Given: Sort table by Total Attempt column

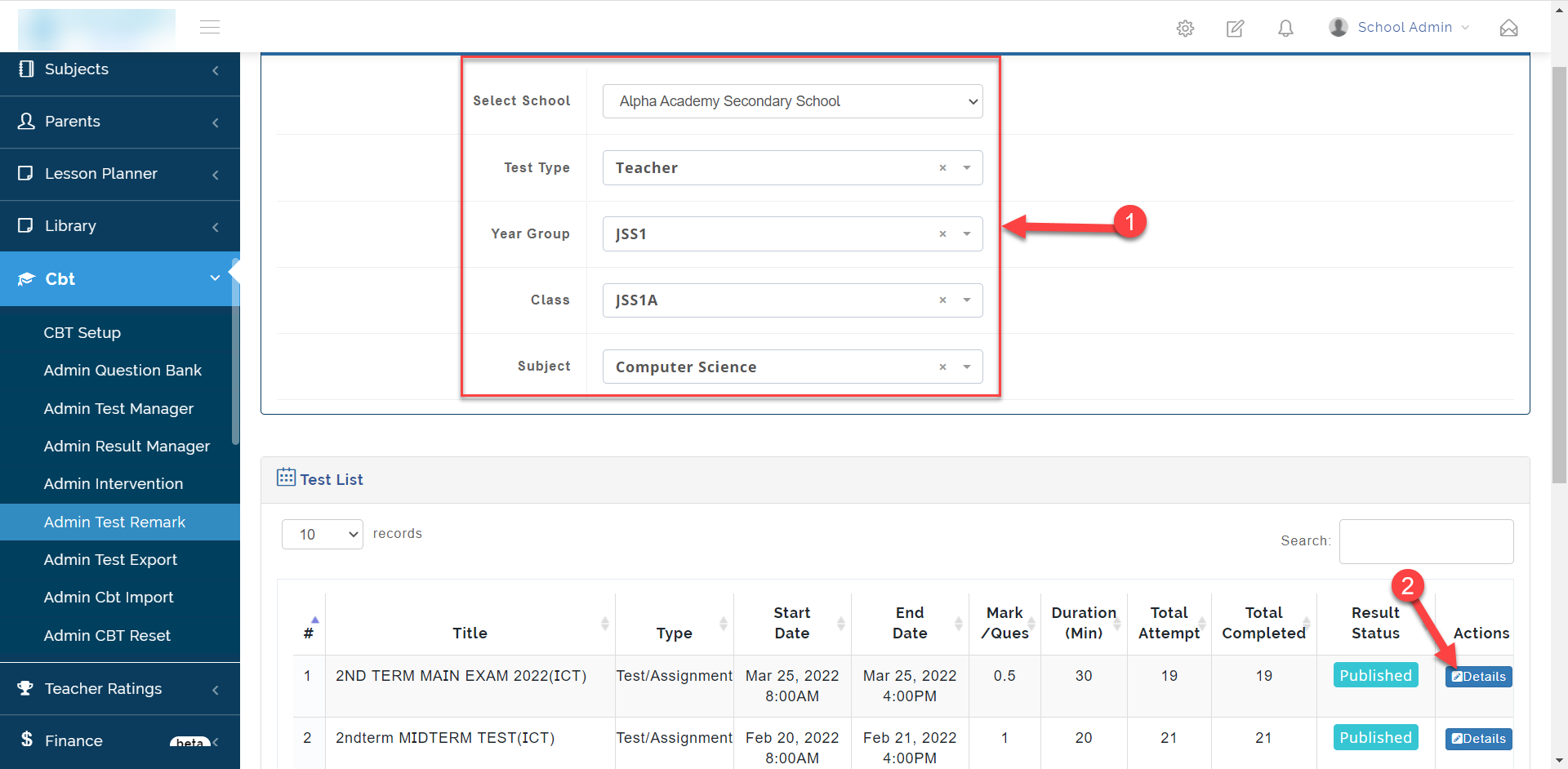Looking at the screenshot, I should coord(1202,624).
